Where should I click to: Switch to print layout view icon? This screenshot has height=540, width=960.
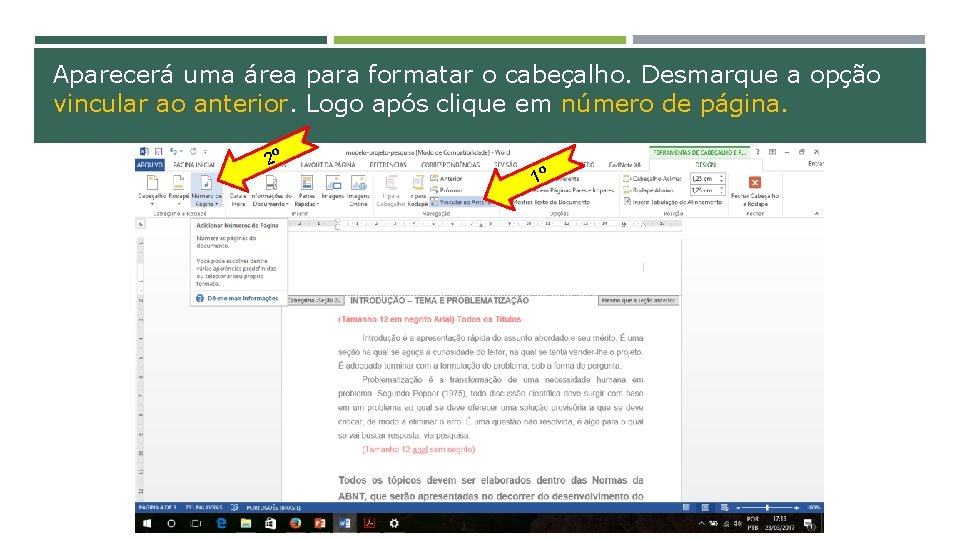tap(705, 508)
